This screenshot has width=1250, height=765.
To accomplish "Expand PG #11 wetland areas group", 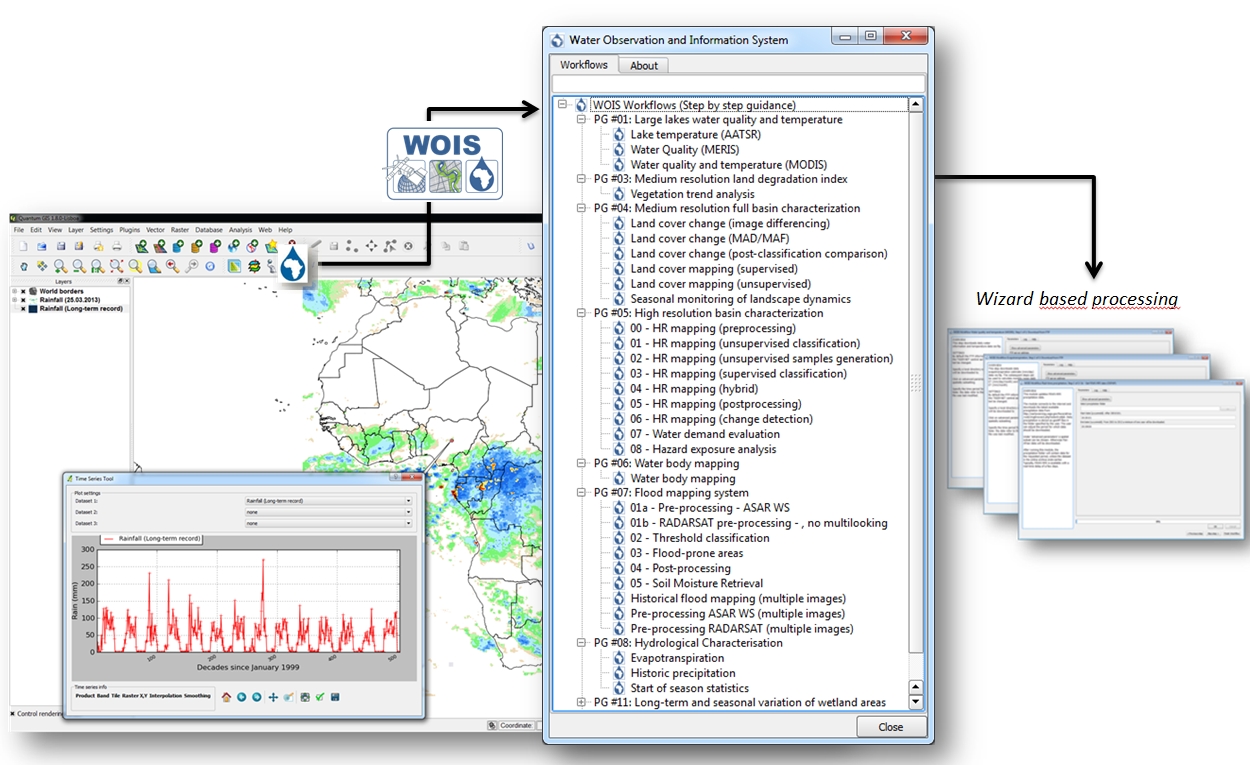I will point(582,703).
